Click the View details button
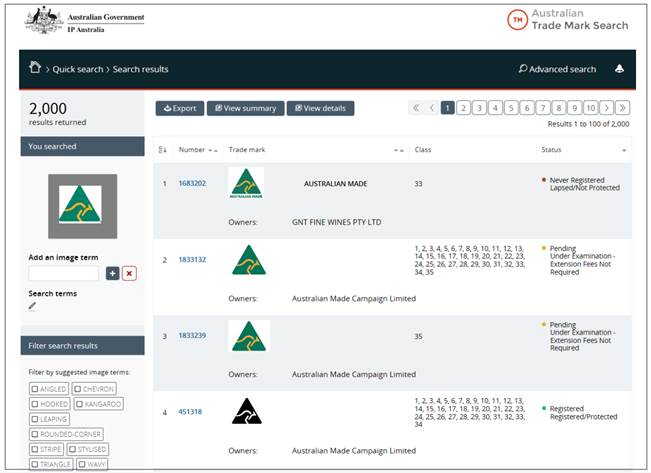 (x=320, y=108)
